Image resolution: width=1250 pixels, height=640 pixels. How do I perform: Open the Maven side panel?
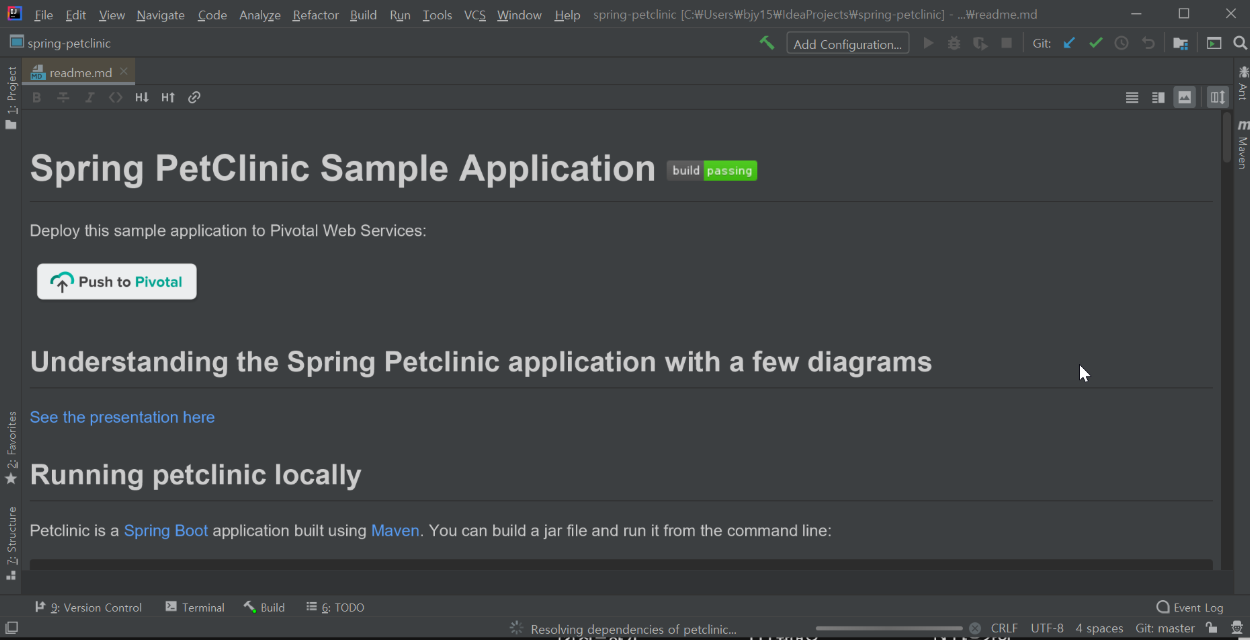[1242, 145]
